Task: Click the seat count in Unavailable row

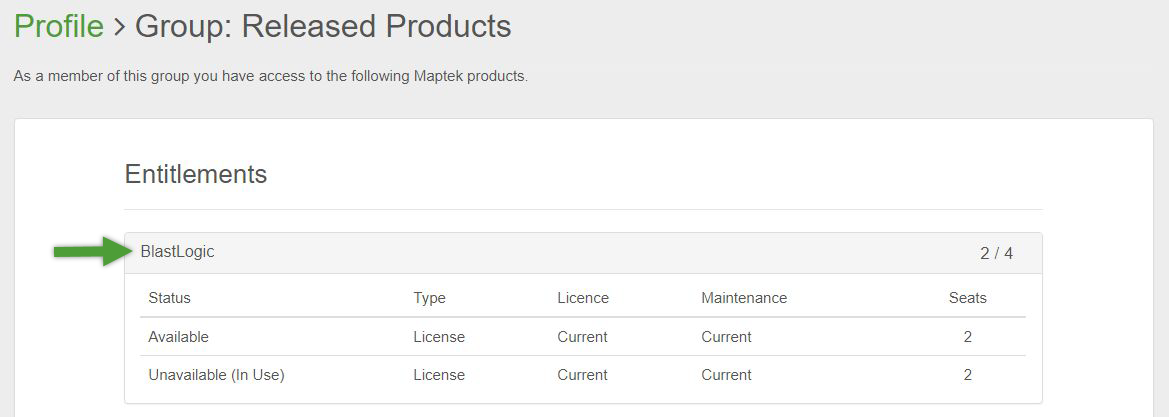Action: (x=967, y=375)
